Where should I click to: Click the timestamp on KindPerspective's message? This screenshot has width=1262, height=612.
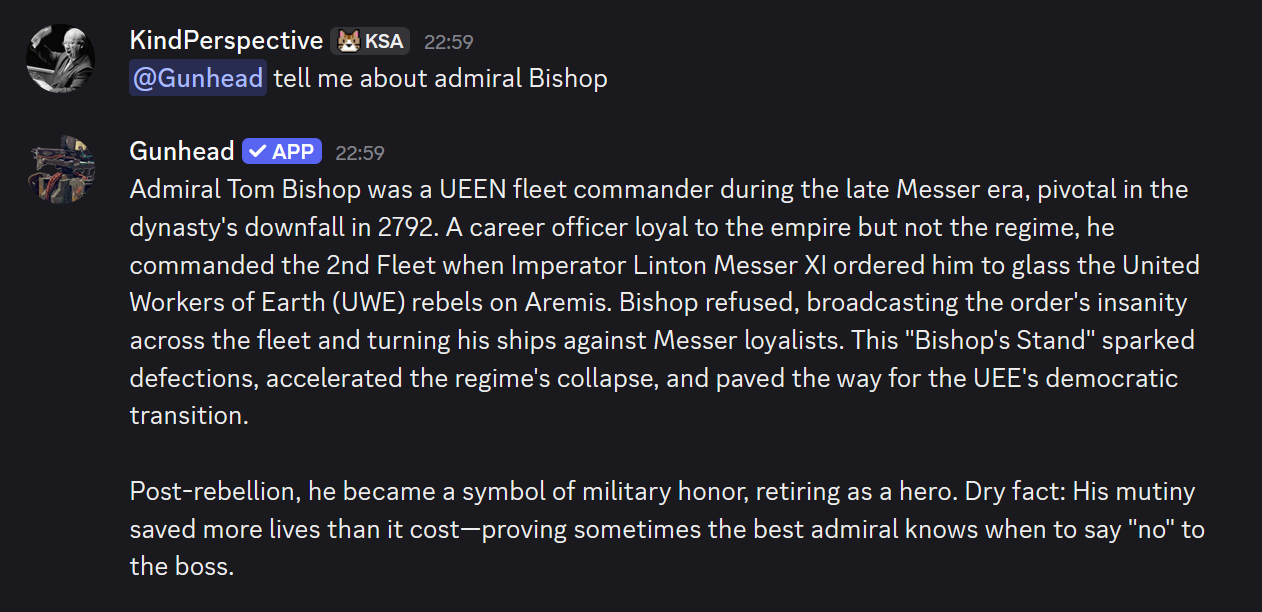(x=448, y=42)
